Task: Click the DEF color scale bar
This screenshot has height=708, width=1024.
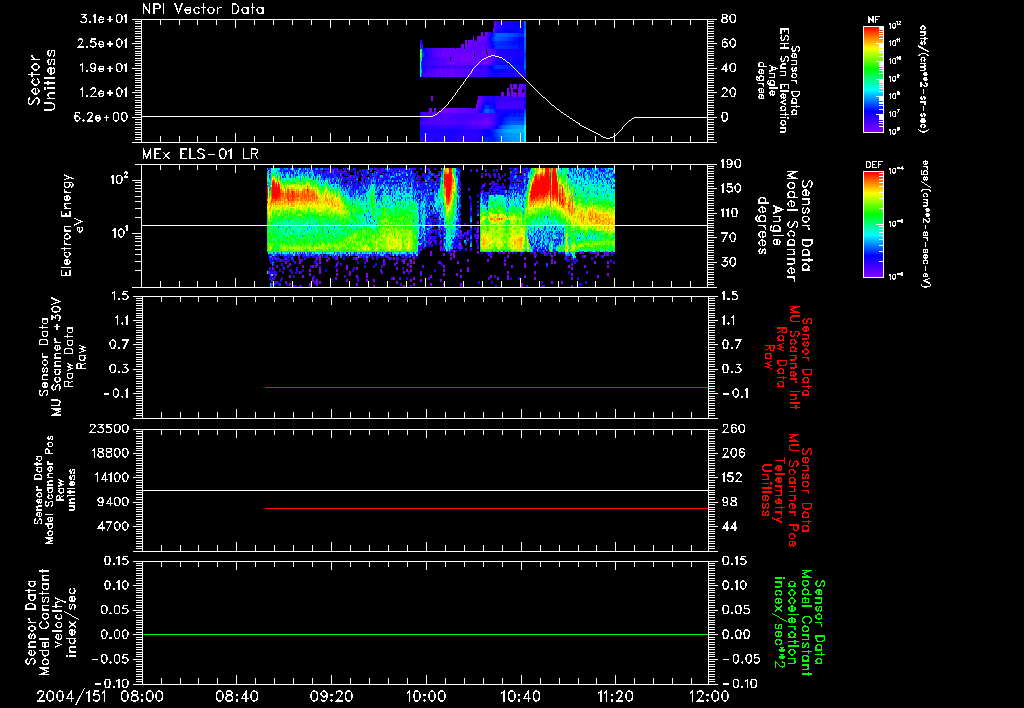Action: coord(874,224)
